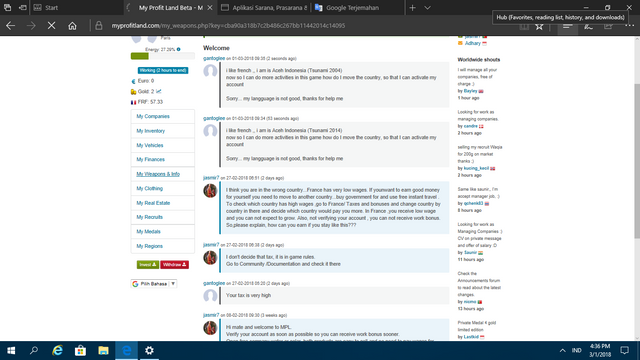
Task: Open My Vehicles menu item
Action: point(162,145)
